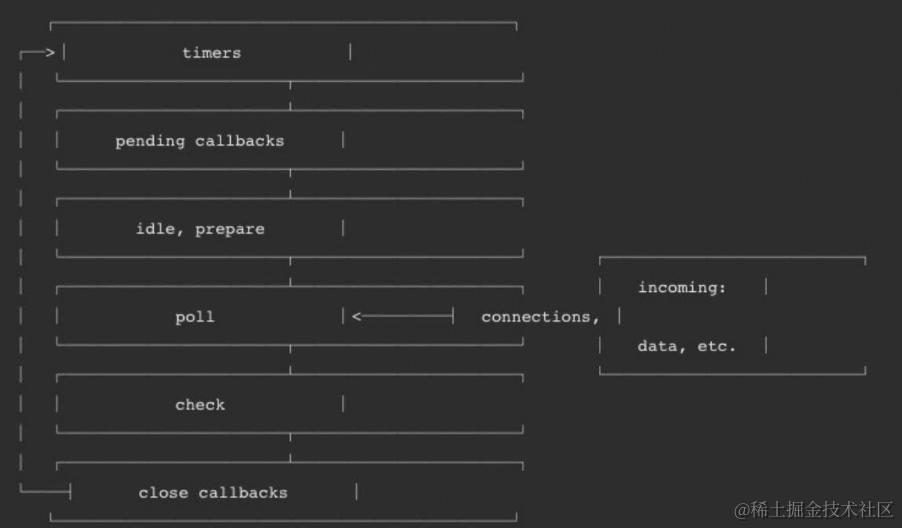Click connector between pending callbacks and idle, prepare
Image resolution: width=902 pixels, height=528 pixels.
coord(291,192)
